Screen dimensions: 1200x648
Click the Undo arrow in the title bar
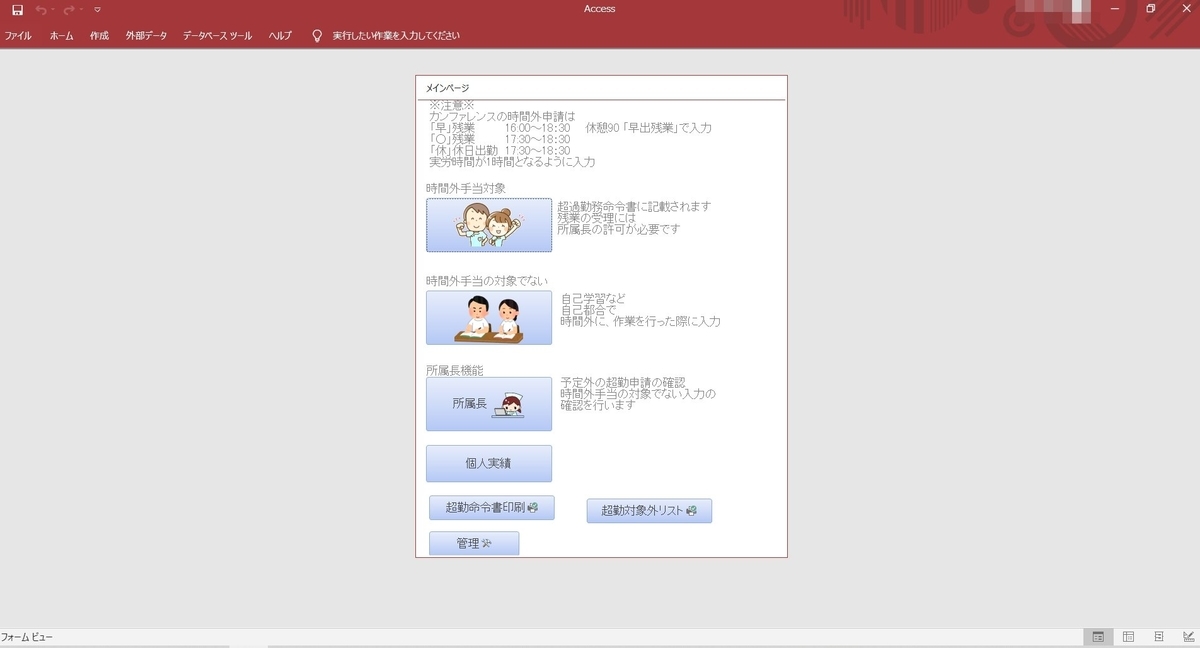(41, 9)
